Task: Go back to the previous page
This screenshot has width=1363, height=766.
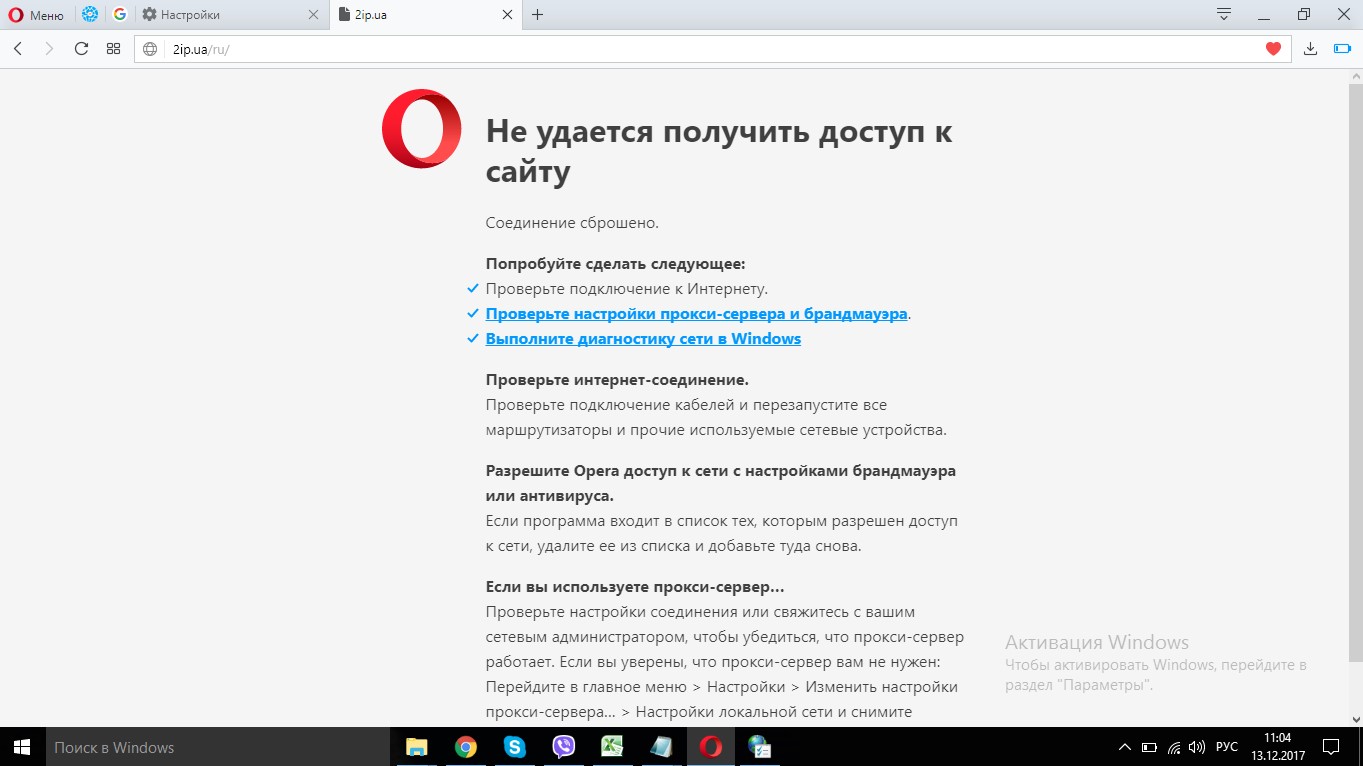Action: click(x=18, y=48)
